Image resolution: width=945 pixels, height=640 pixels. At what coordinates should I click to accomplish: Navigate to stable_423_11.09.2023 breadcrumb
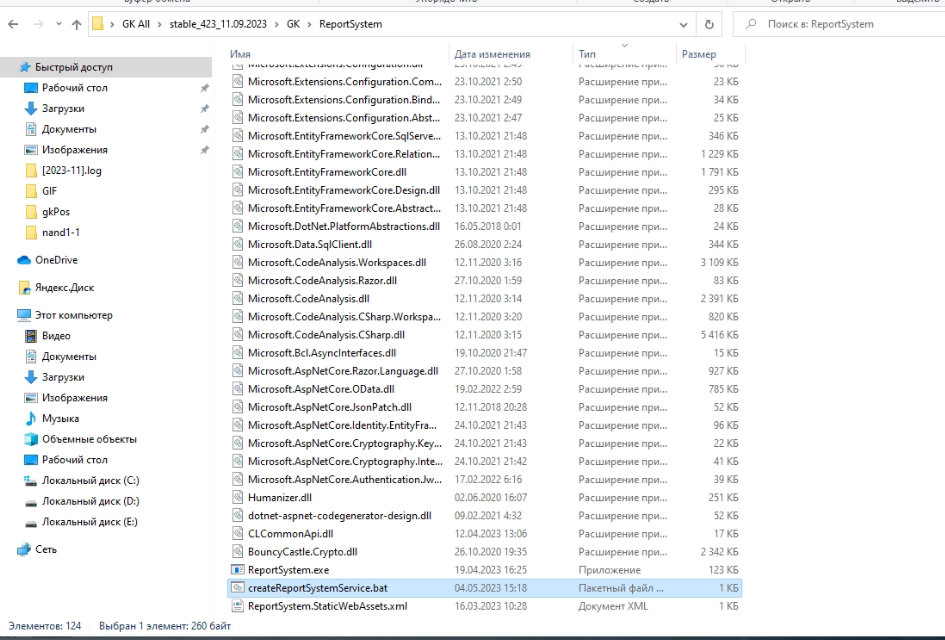click(x=218, y=24)
